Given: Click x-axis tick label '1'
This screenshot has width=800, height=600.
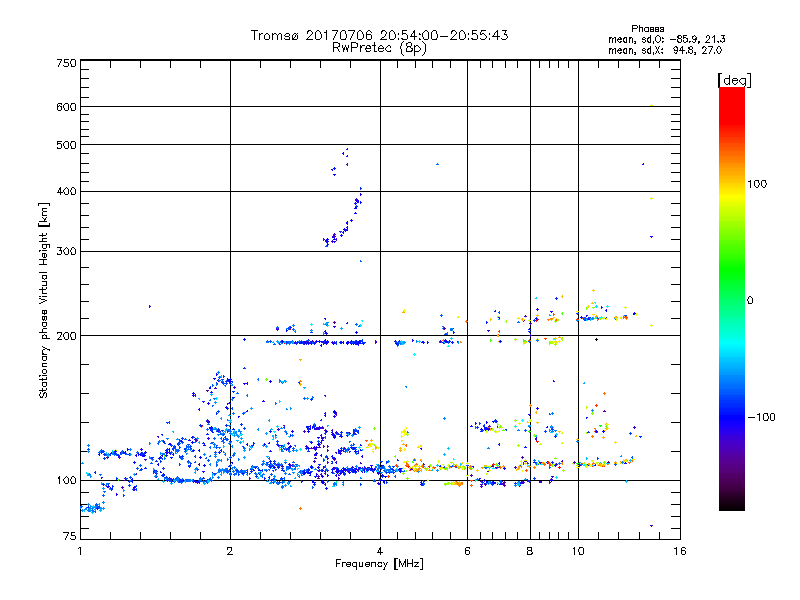Looking at the screenshot, I should [x=80, y=551].
